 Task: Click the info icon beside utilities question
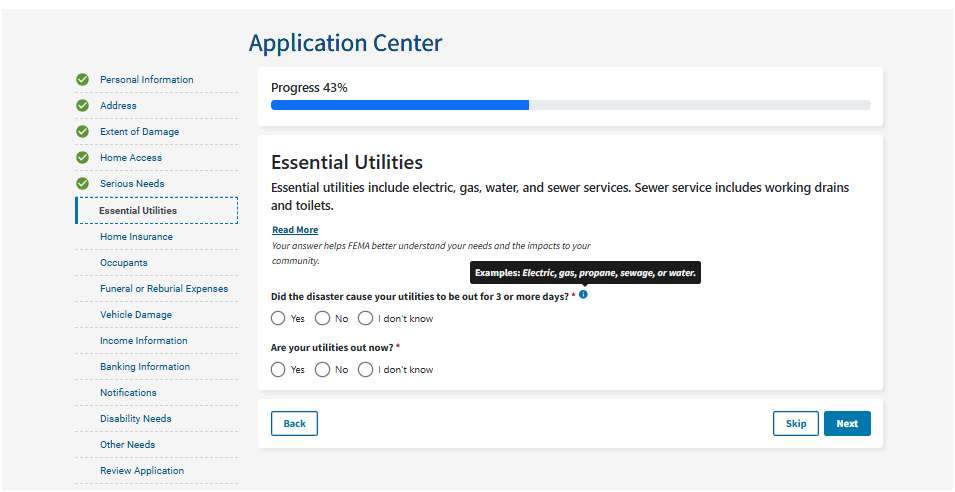click(x=583, y=295)
